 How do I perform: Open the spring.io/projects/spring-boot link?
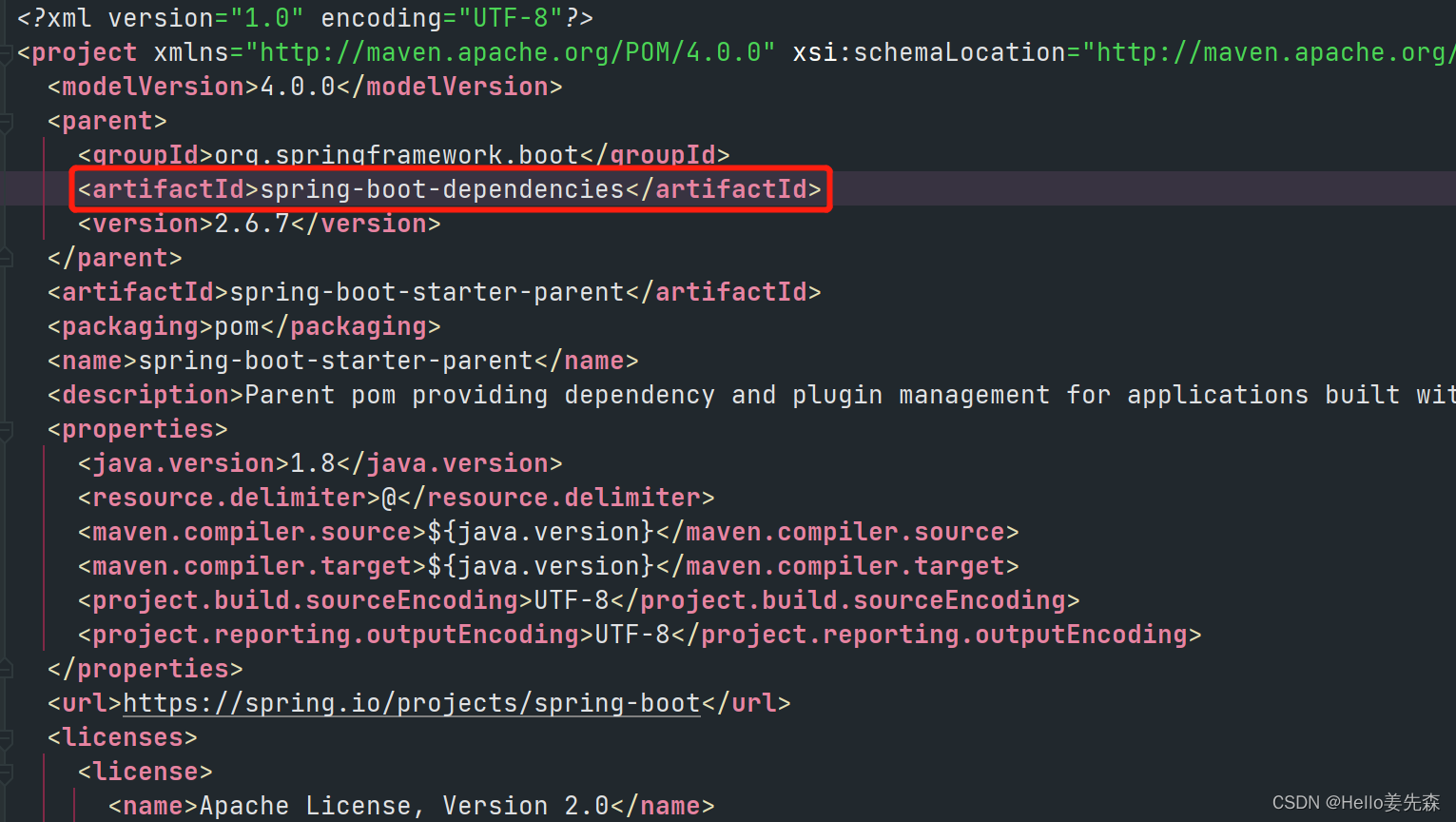coord(409,702)
